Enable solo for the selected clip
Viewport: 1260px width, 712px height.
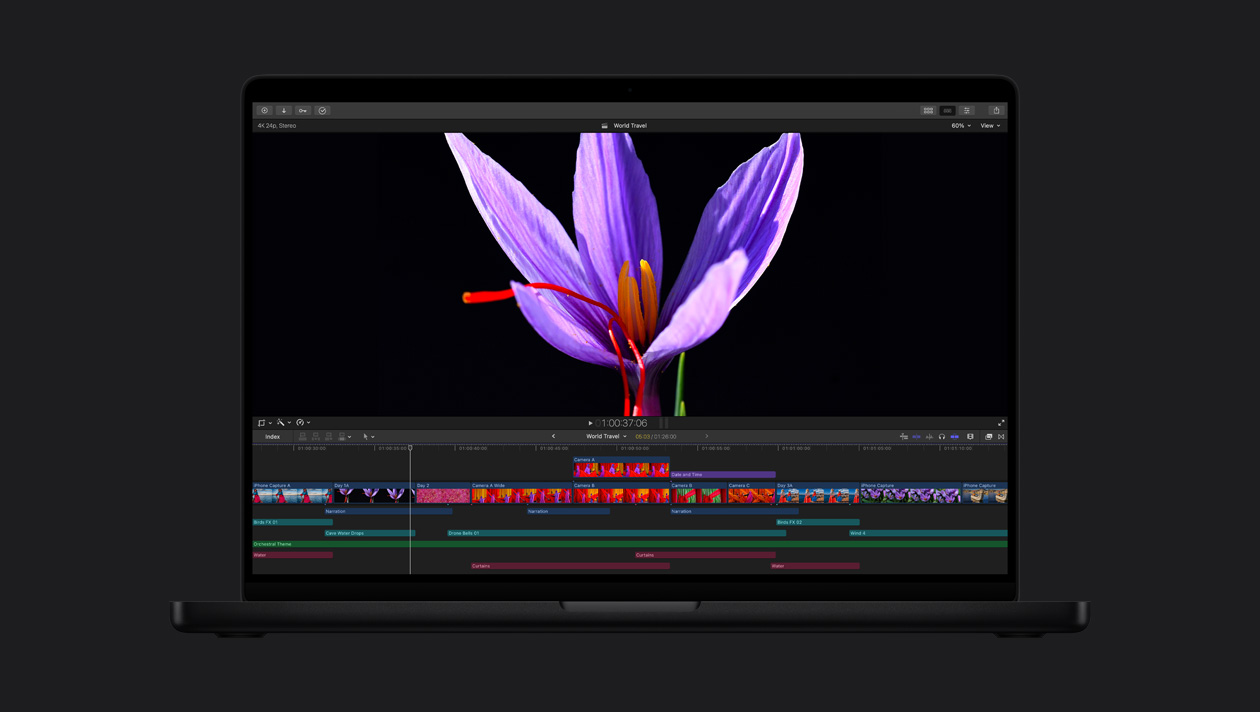pyautogui.click(x=943, y=436)
